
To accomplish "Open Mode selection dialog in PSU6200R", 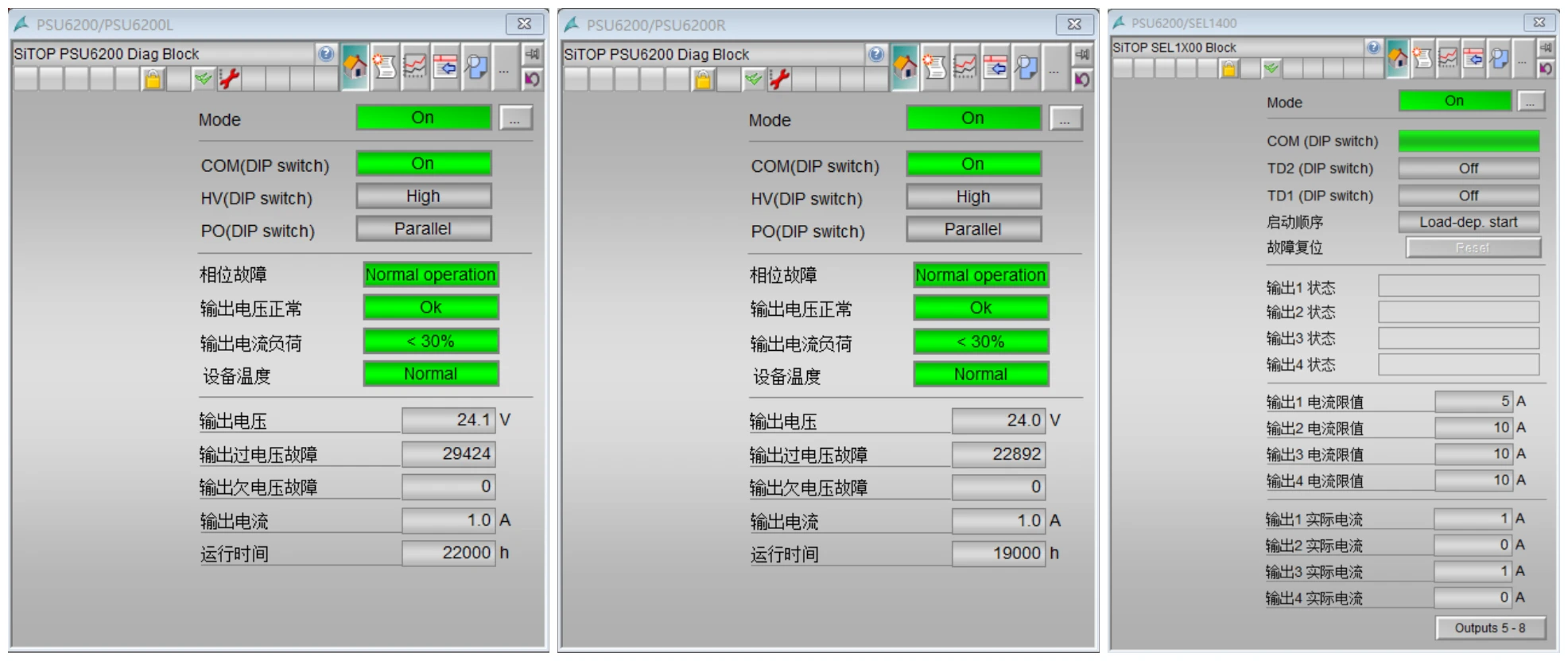I will click(x=1065, y=120).
